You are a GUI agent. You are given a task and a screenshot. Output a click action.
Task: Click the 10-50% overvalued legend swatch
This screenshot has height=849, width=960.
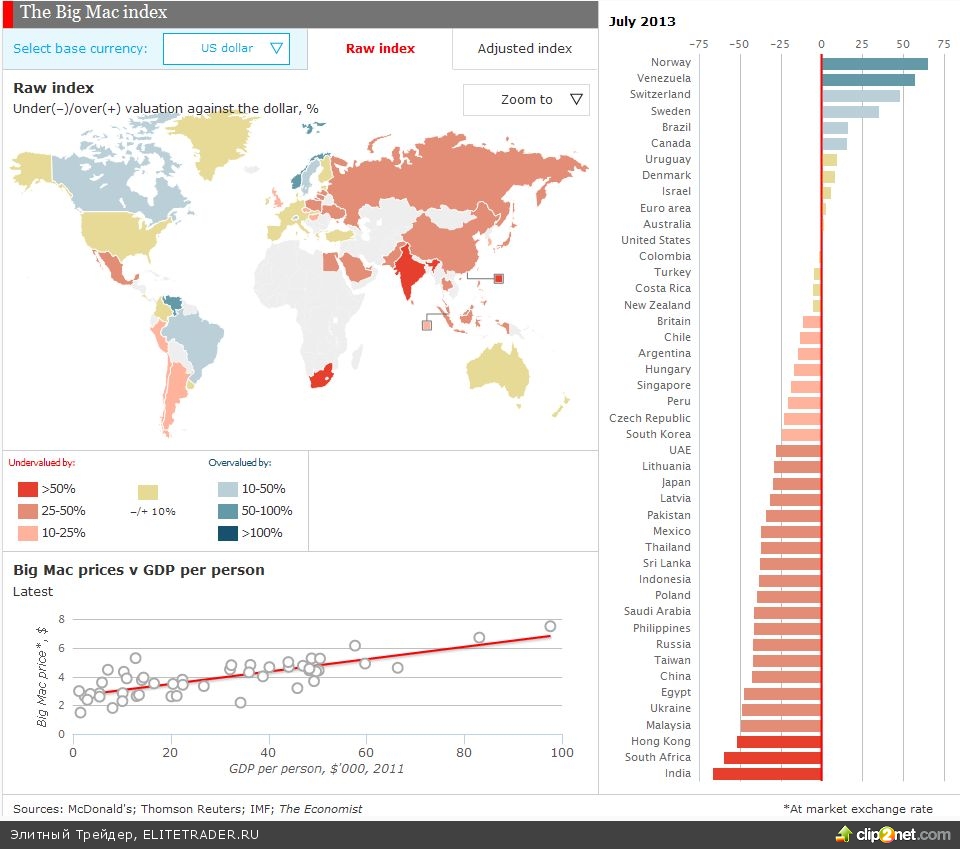tap(228, 489)
